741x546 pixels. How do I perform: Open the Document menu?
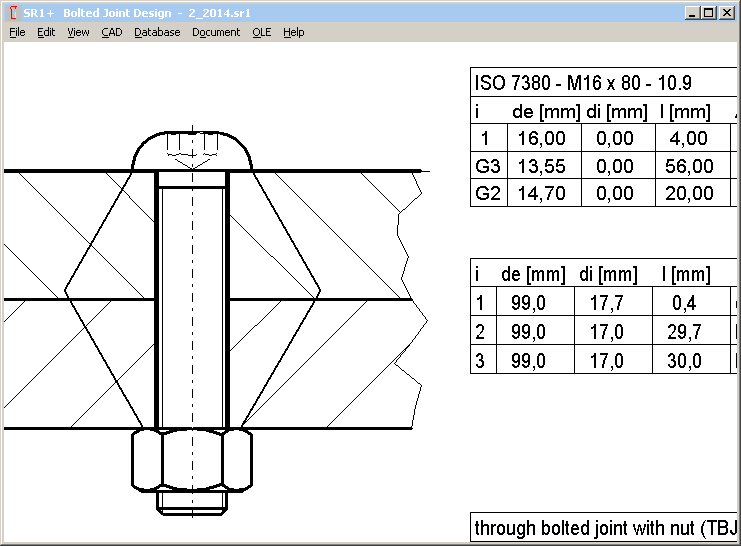coord(216,32)
